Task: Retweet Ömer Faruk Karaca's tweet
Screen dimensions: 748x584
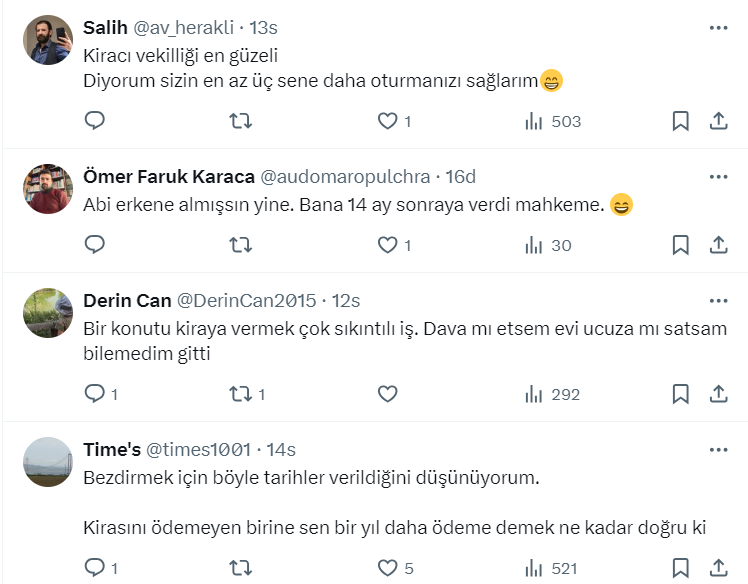Action: tap(241, 245)
